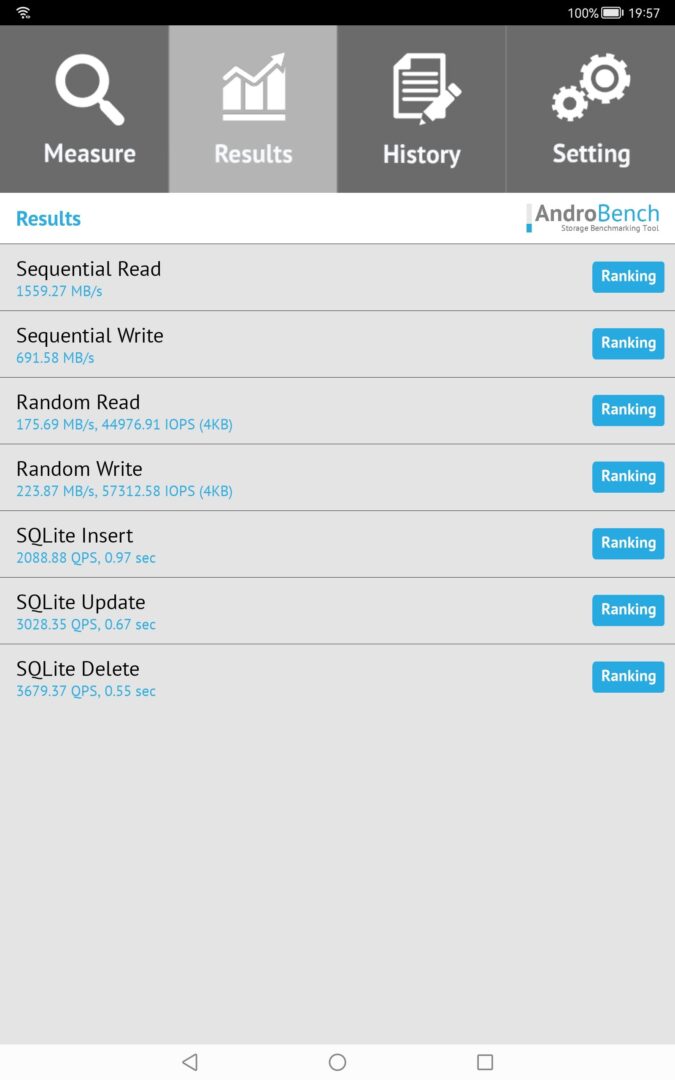View Ranking for SQLite Delete
This screenshot has width=675, height=1080.
coord(628,676)
